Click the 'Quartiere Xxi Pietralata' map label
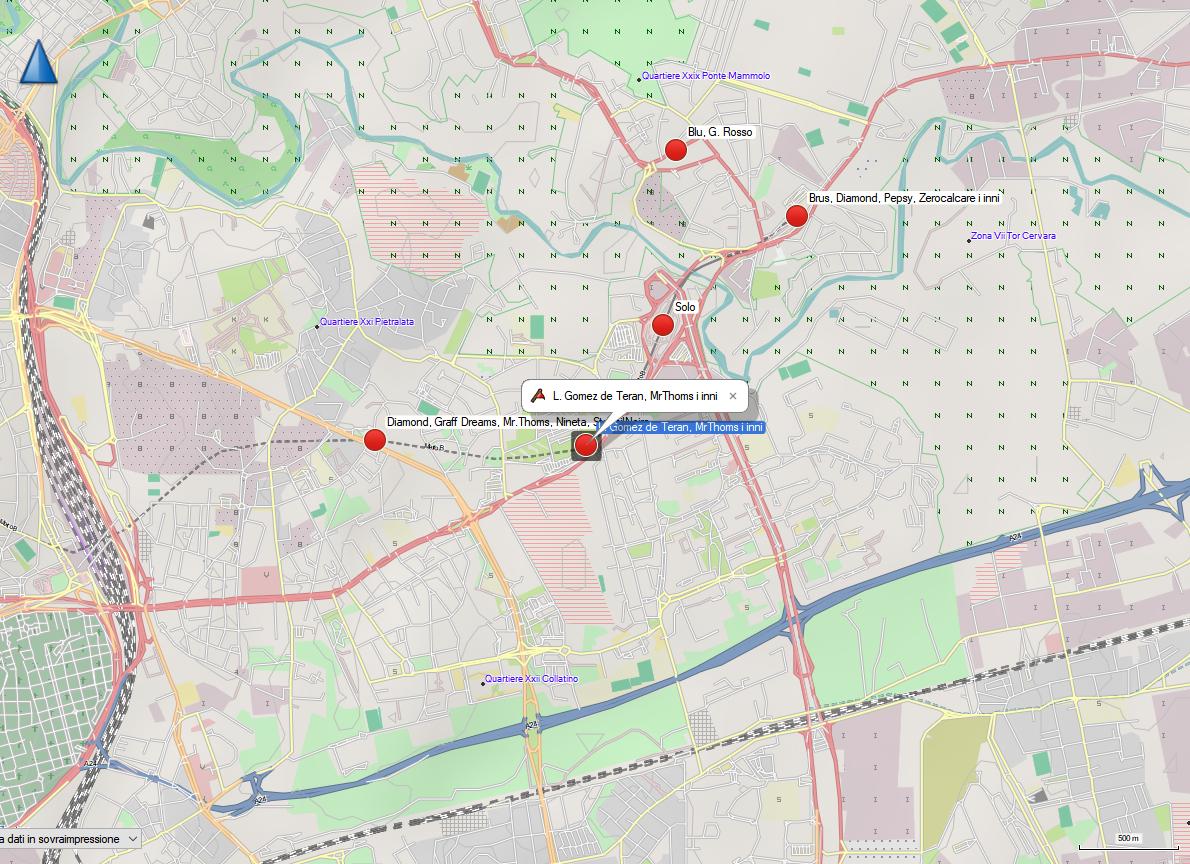1190x864 pixels. coord(366,323)
